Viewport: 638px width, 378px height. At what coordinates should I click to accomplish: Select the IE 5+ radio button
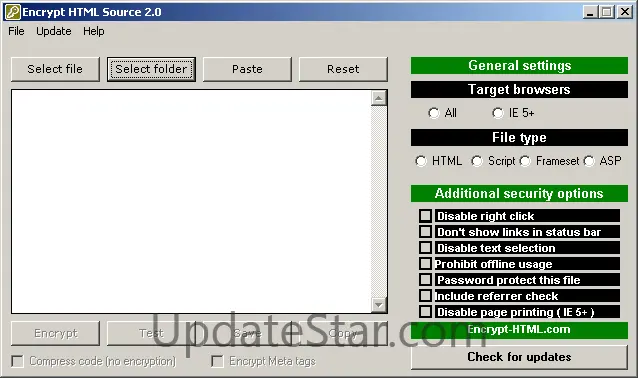click(498, 113)
